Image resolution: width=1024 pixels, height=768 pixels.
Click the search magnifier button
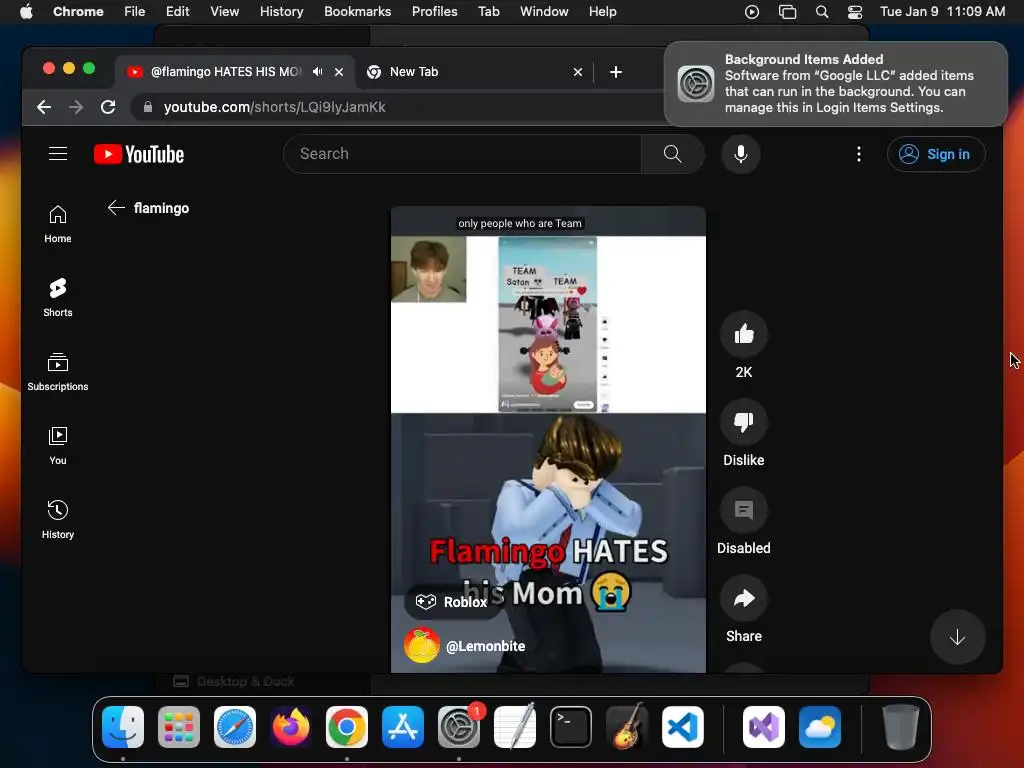pos(672,154)
